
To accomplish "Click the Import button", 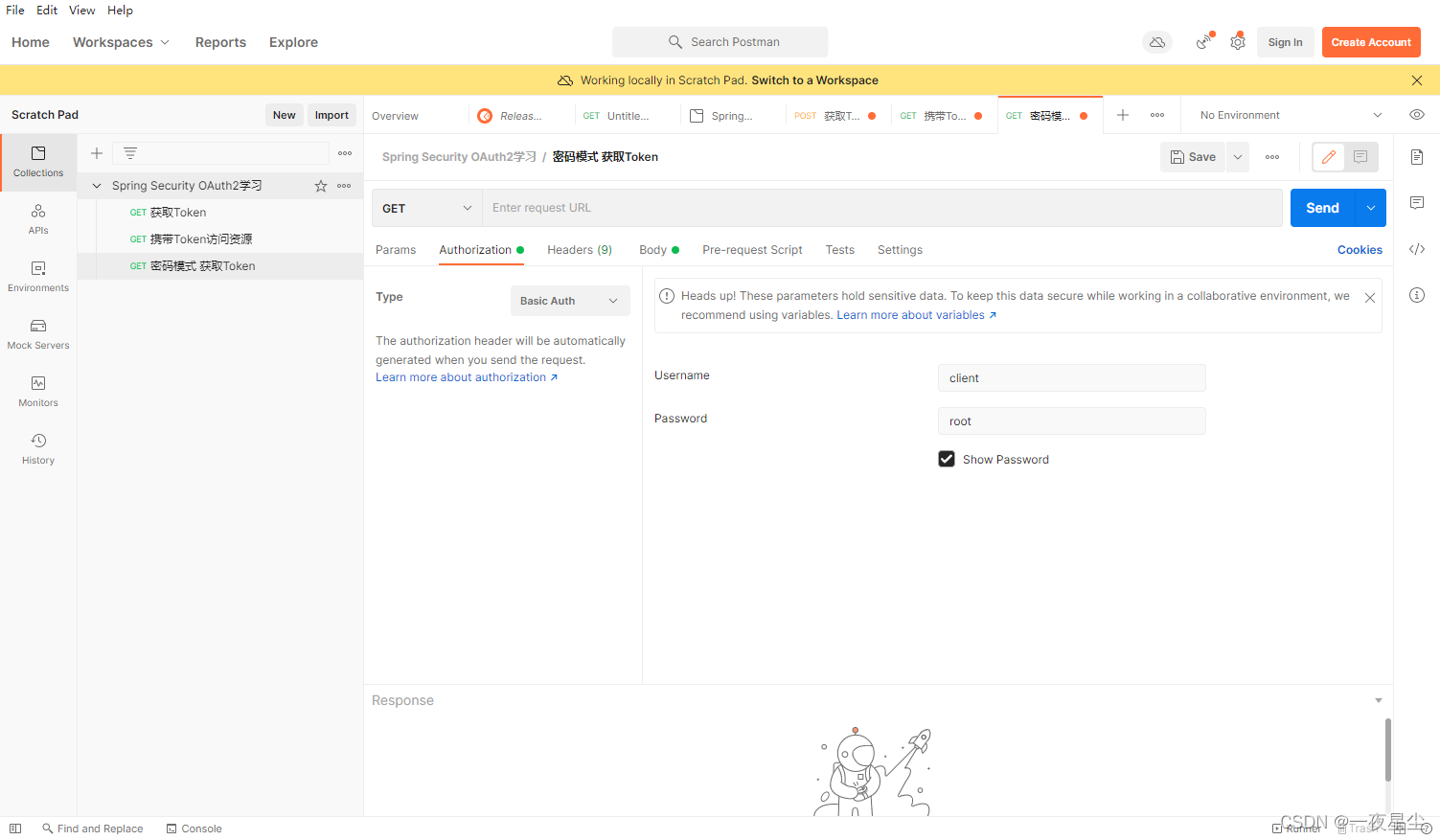I will point(331,115).
